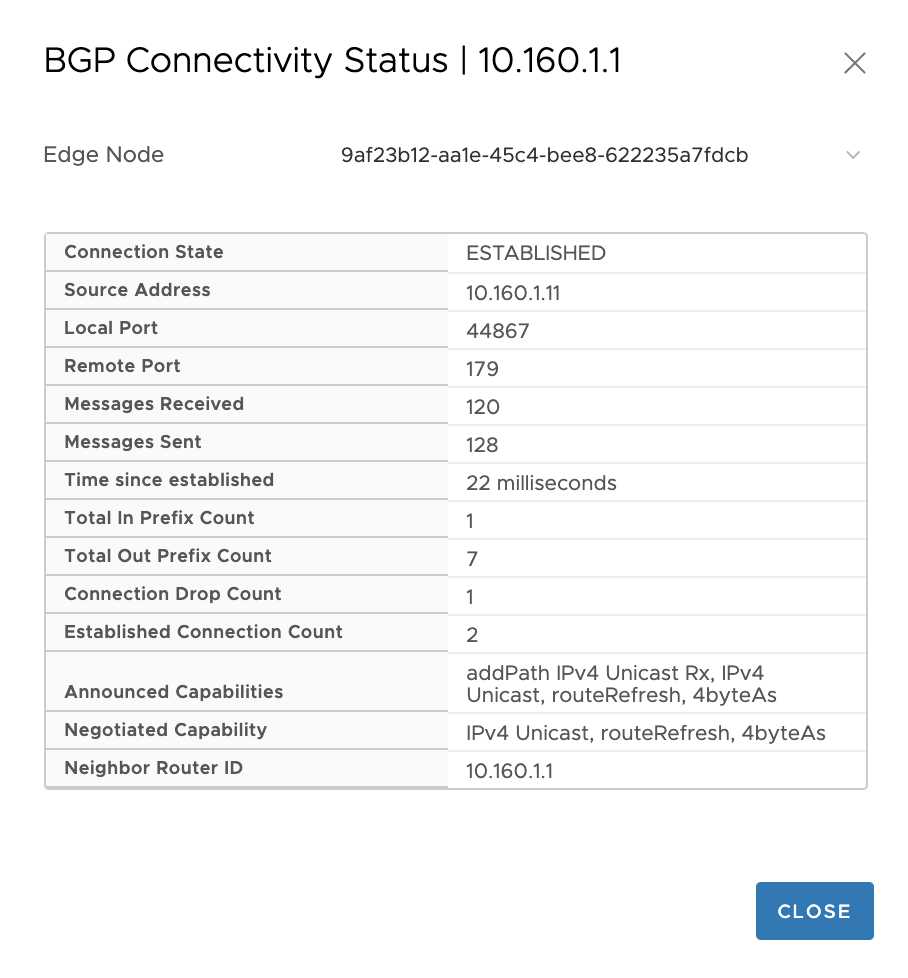Select the Total Out Prefix Count label
The height and width of the screenshot is (978, 908).
click(168, 556)
